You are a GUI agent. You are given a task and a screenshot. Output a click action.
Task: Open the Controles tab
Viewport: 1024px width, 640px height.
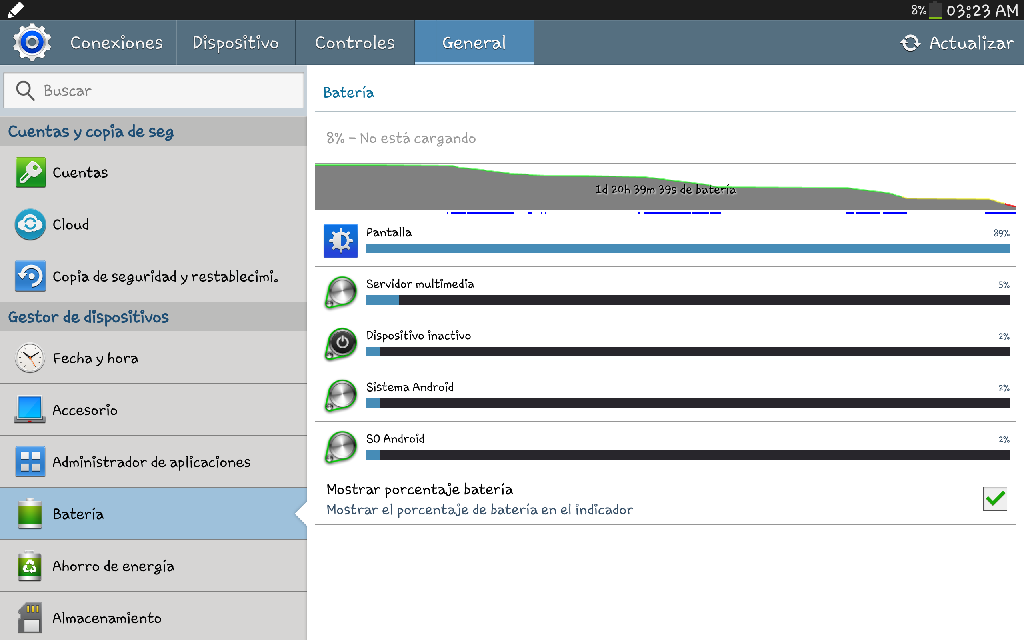click(x=354, y=43)
